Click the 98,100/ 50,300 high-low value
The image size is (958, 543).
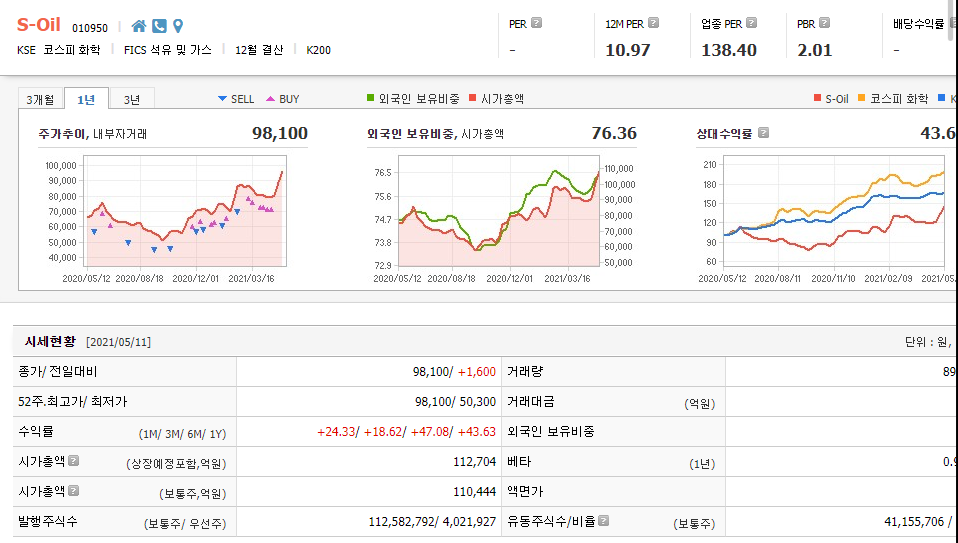pos(455,402)
